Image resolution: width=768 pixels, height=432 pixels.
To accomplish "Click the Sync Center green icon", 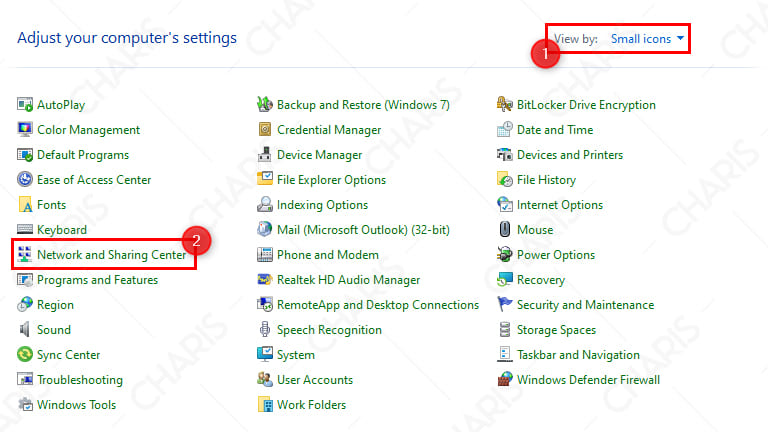I will tap(25, 354).
